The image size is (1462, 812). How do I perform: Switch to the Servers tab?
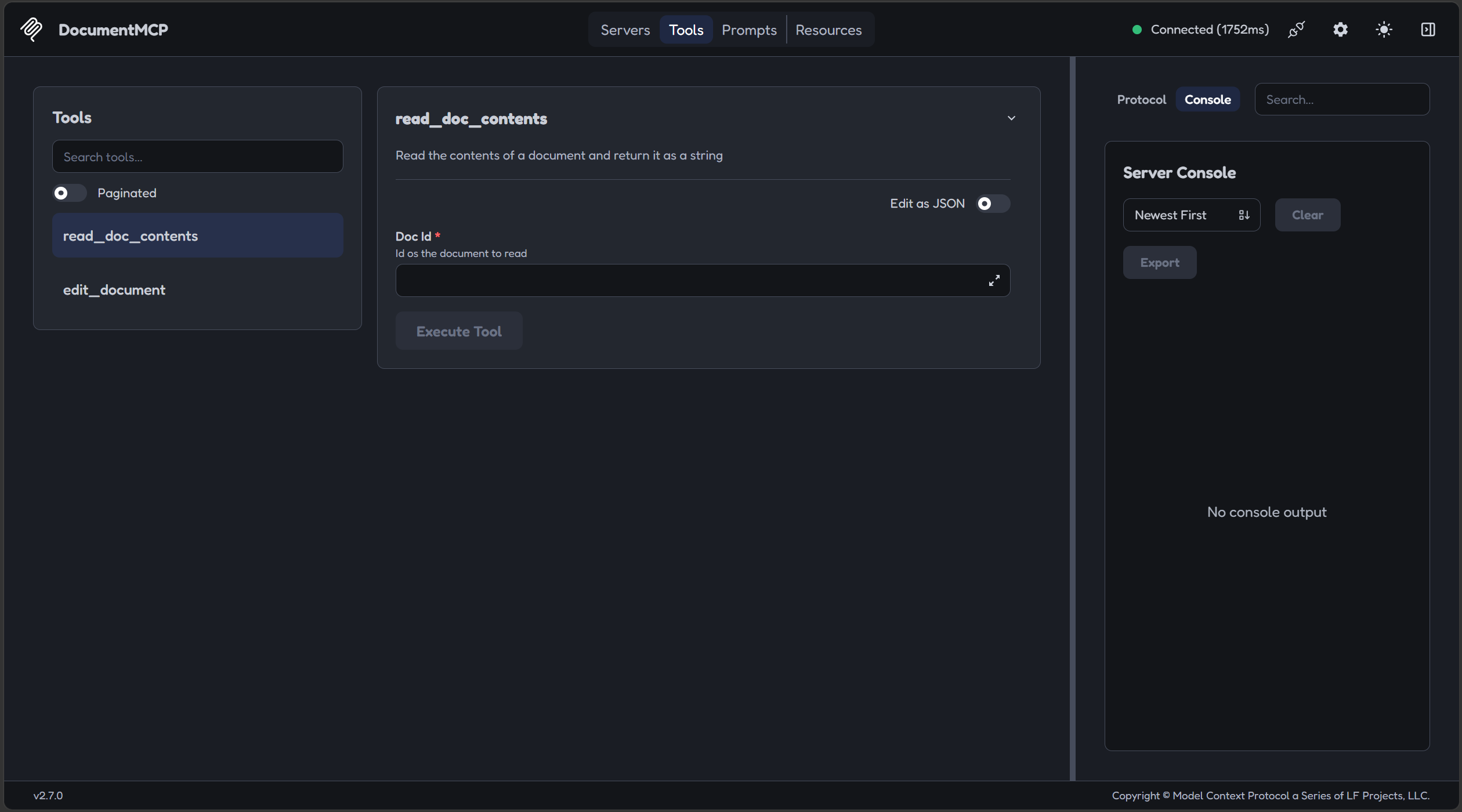[x=625, y=30]
